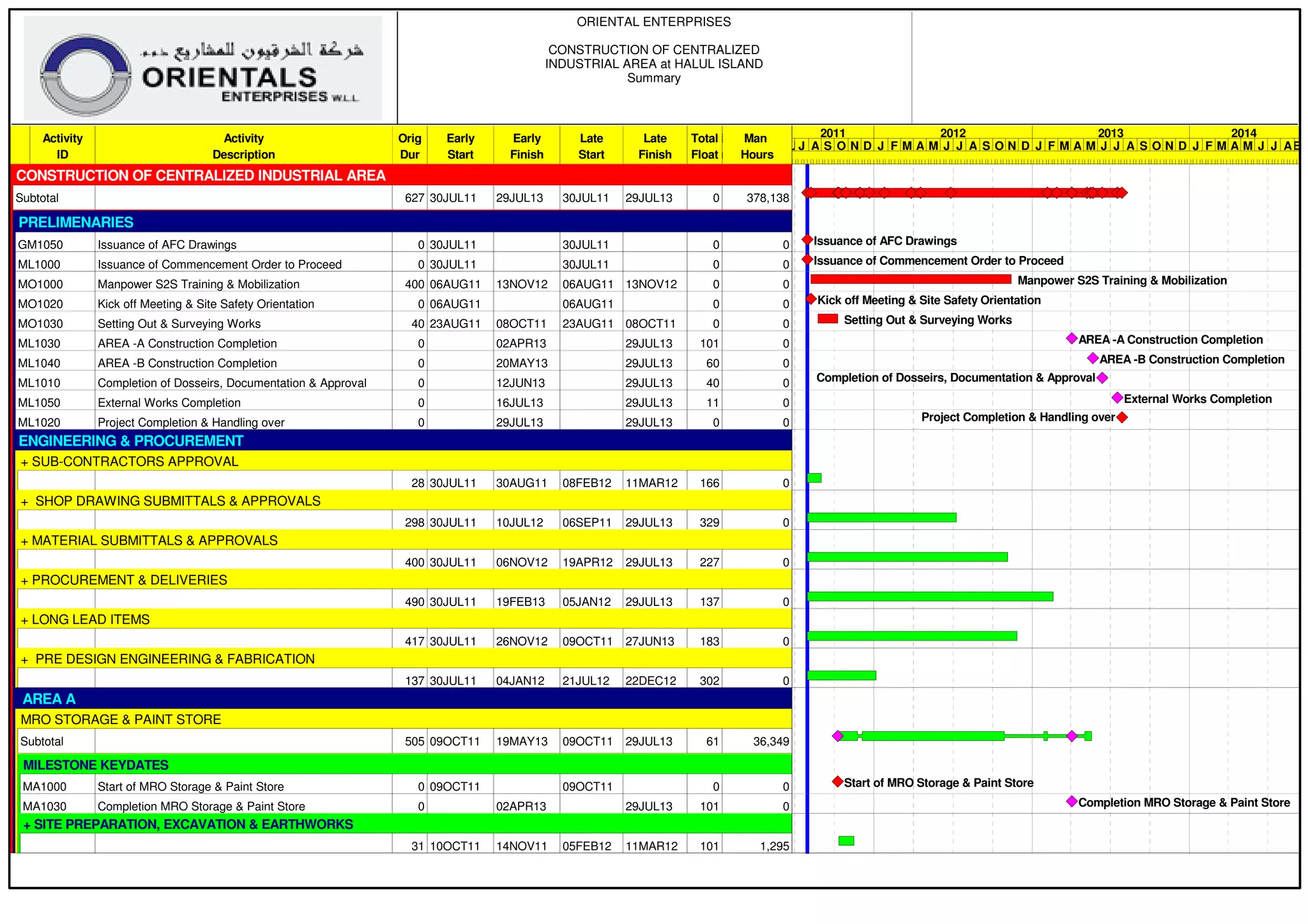Click Project Completion & Handling over red diamond
The height and width of the screenshot is (924, 1308).
(1122, 417)
